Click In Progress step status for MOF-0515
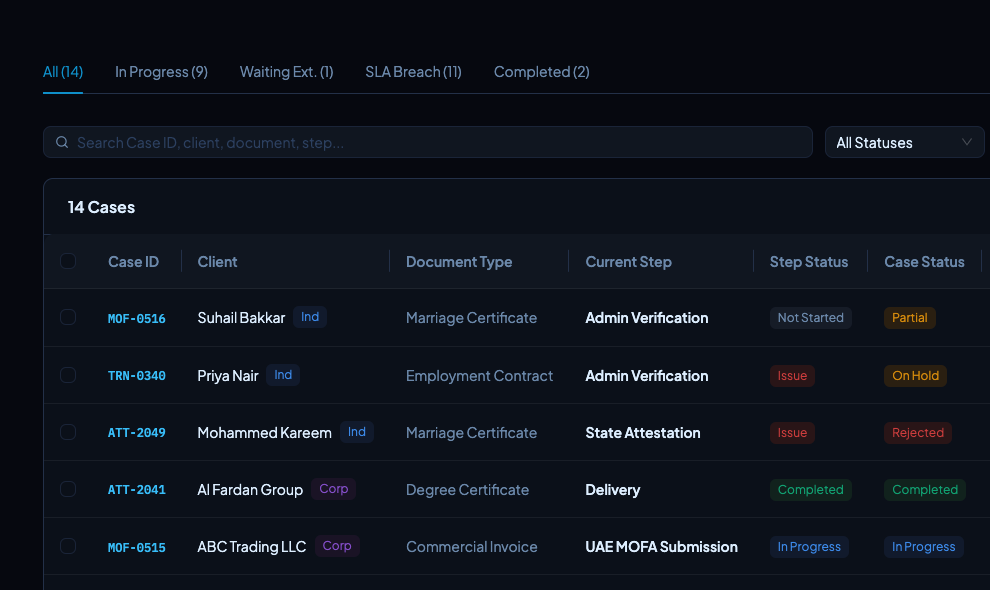 coord(809,546)
